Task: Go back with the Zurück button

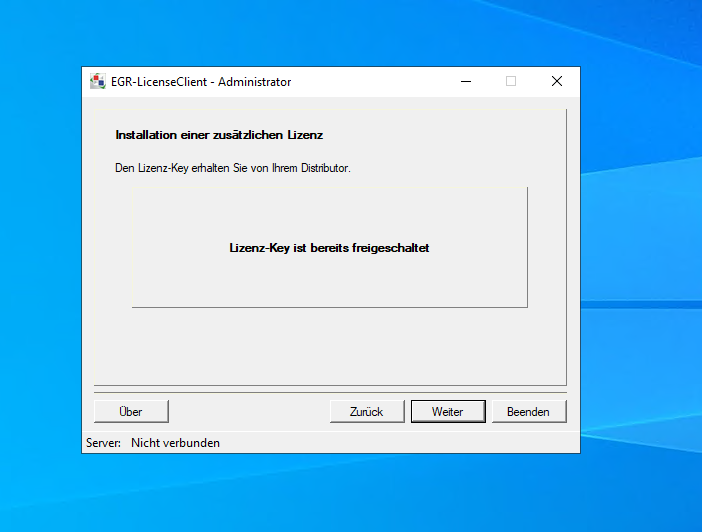Action: 367,412
